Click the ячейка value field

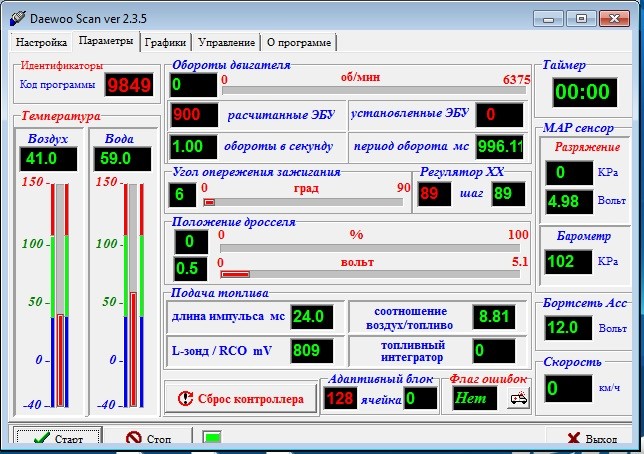[421, 399]
